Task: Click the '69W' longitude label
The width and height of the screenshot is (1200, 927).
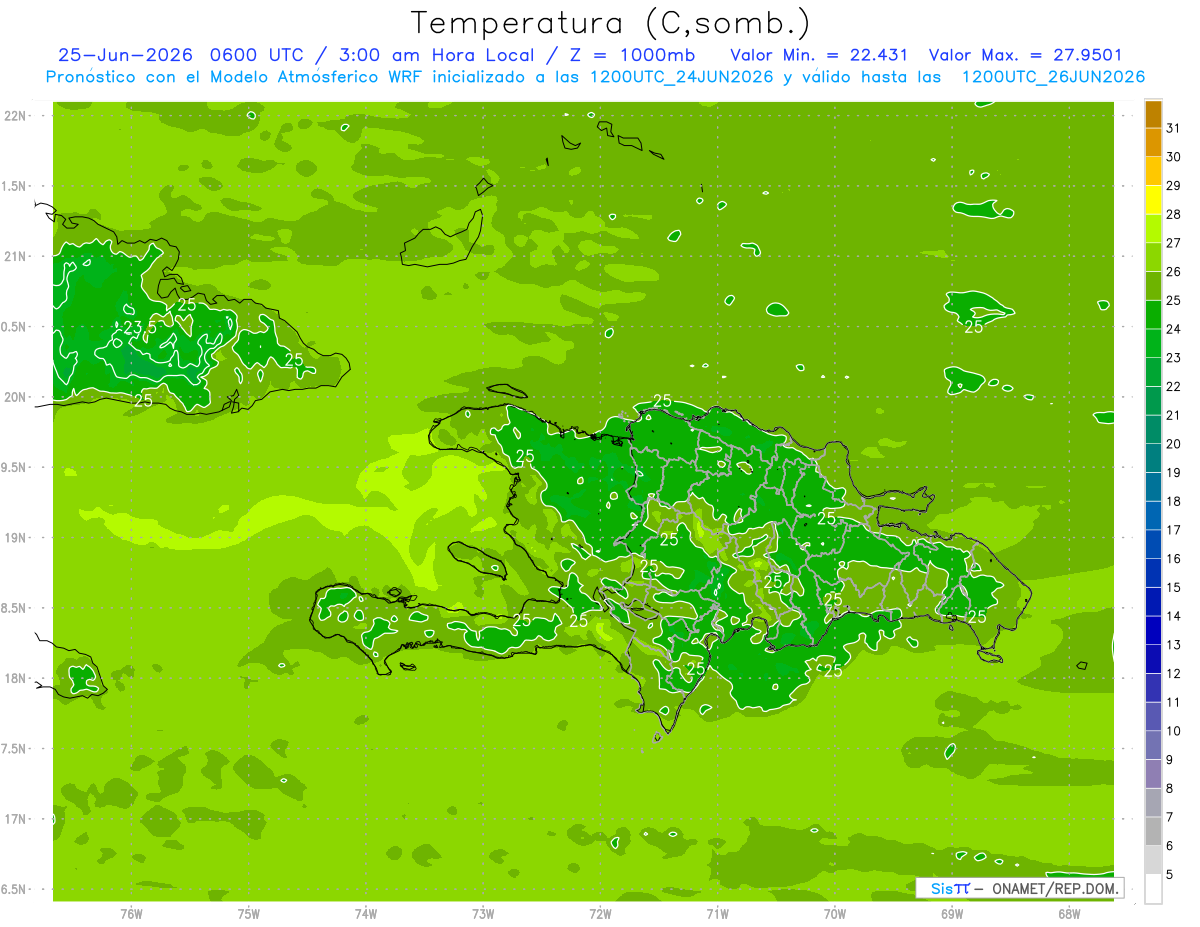Action: click(x=951, y=914)
